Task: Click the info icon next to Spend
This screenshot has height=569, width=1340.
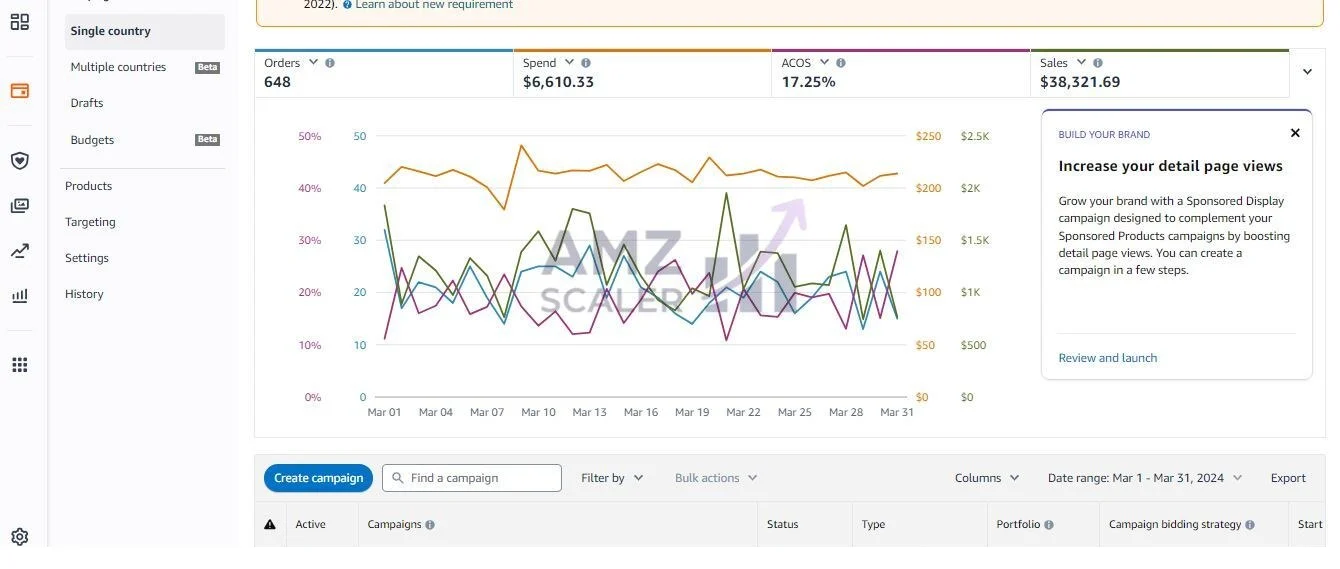Action: pyautogui.click(x=586, y=63)
